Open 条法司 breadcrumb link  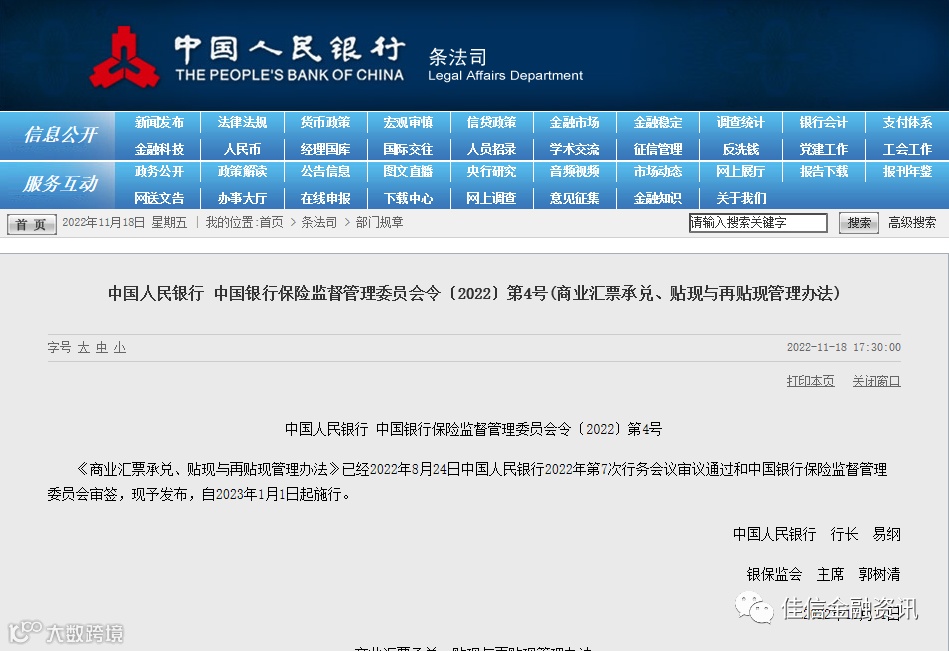tap(319, 223)
